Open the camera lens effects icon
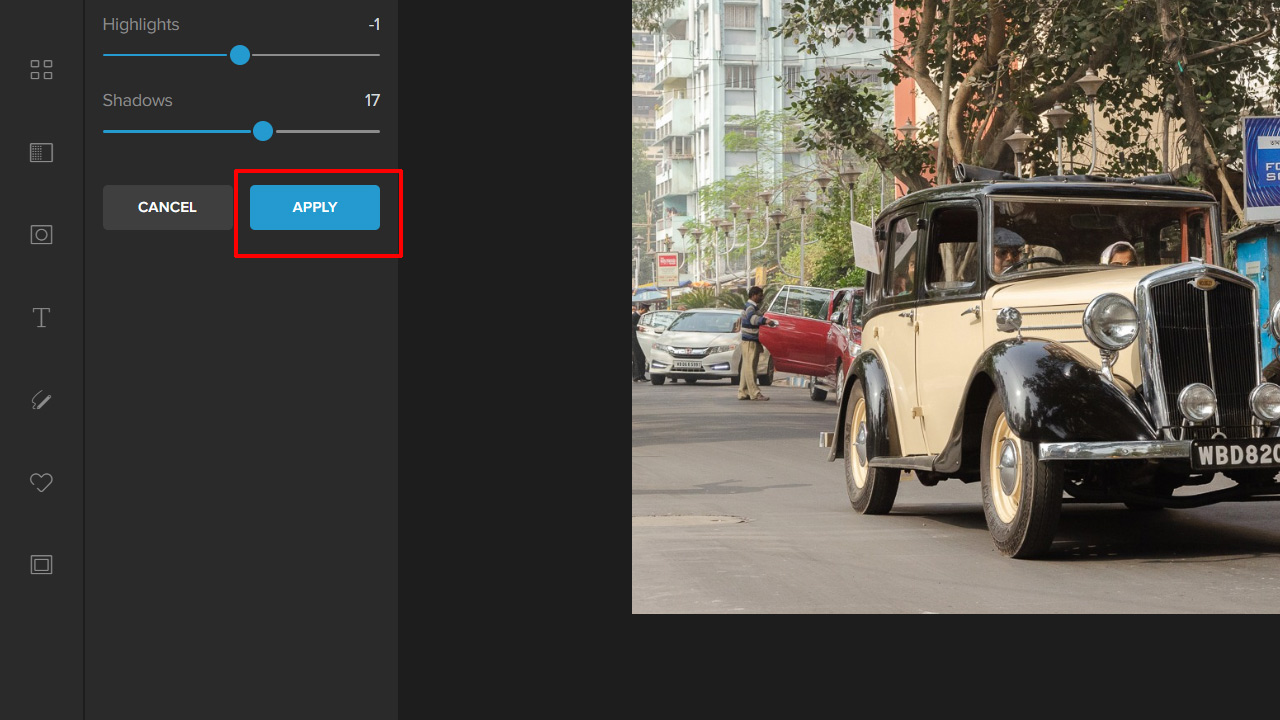This screenshot has width=1280, height=720. [41, 235]
